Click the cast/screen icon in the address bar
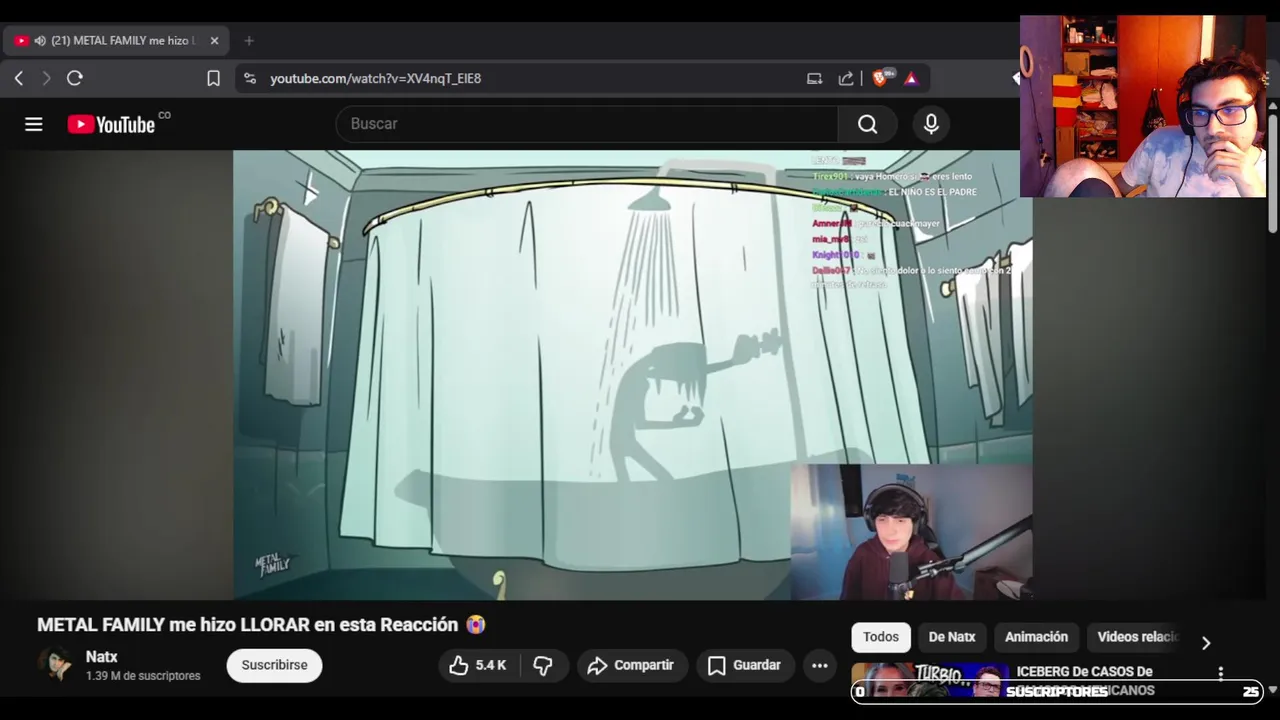Viewport: 1280px width, 720px height. tap(814, 78)
